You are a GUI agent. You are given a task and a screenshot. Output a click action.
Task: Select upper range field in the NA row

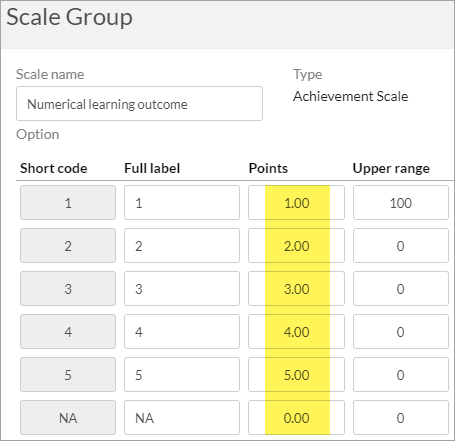coord(401,418)
